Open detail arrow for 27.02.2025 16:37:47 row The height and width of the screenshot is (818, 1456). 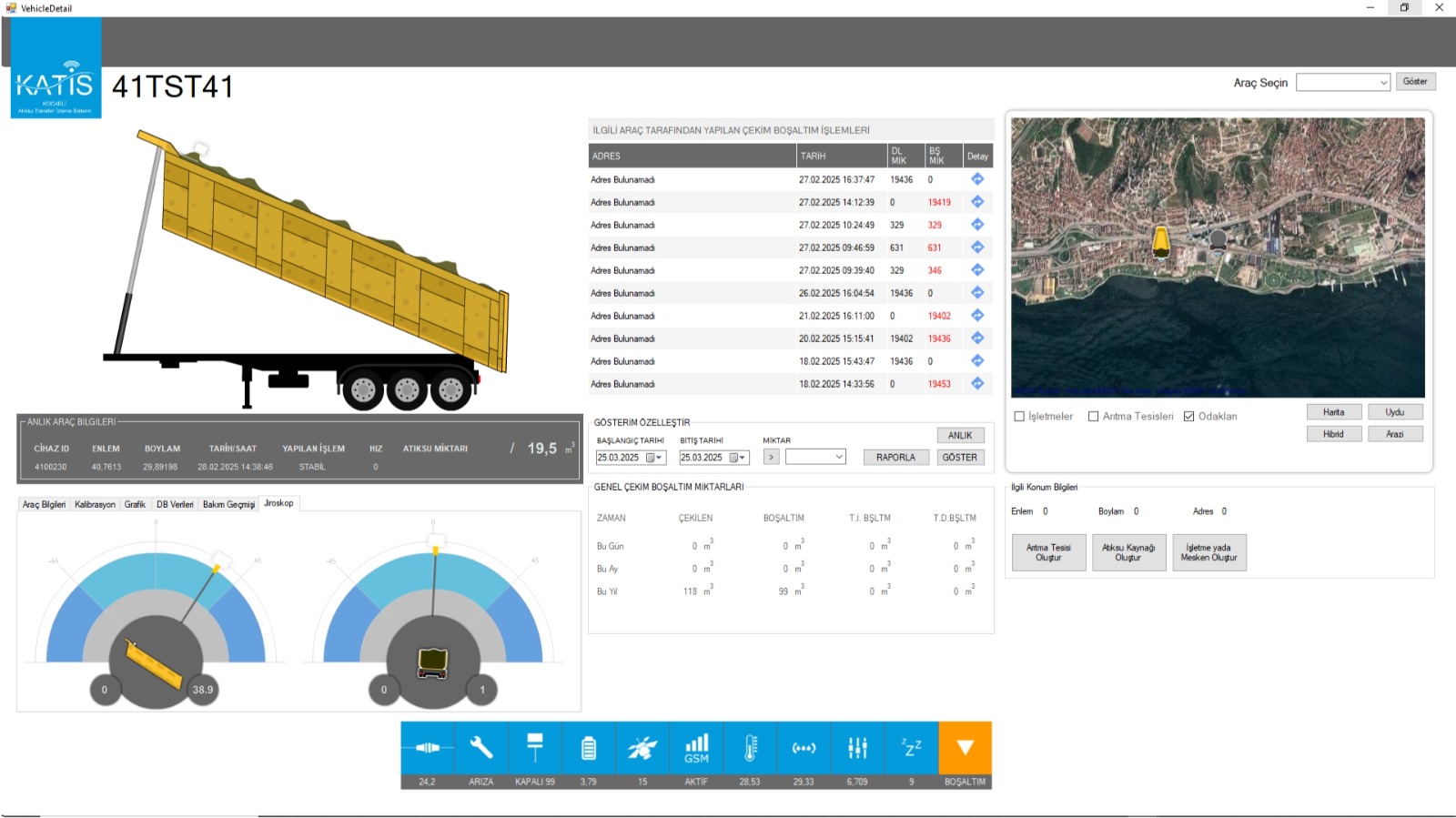click(977, 179)
